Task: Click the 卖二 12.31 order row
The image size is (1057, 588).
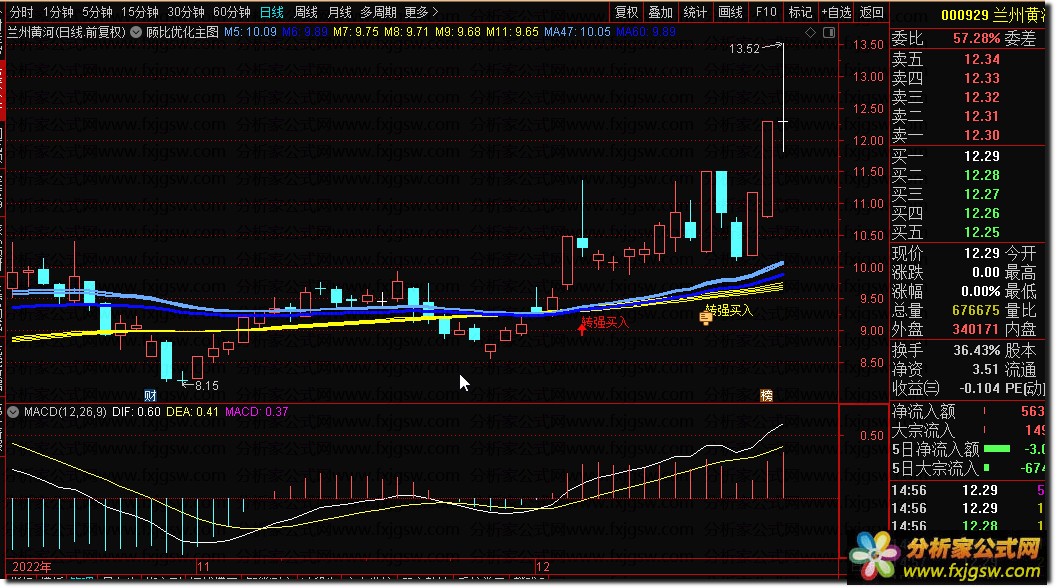Action: pos(969,116)
